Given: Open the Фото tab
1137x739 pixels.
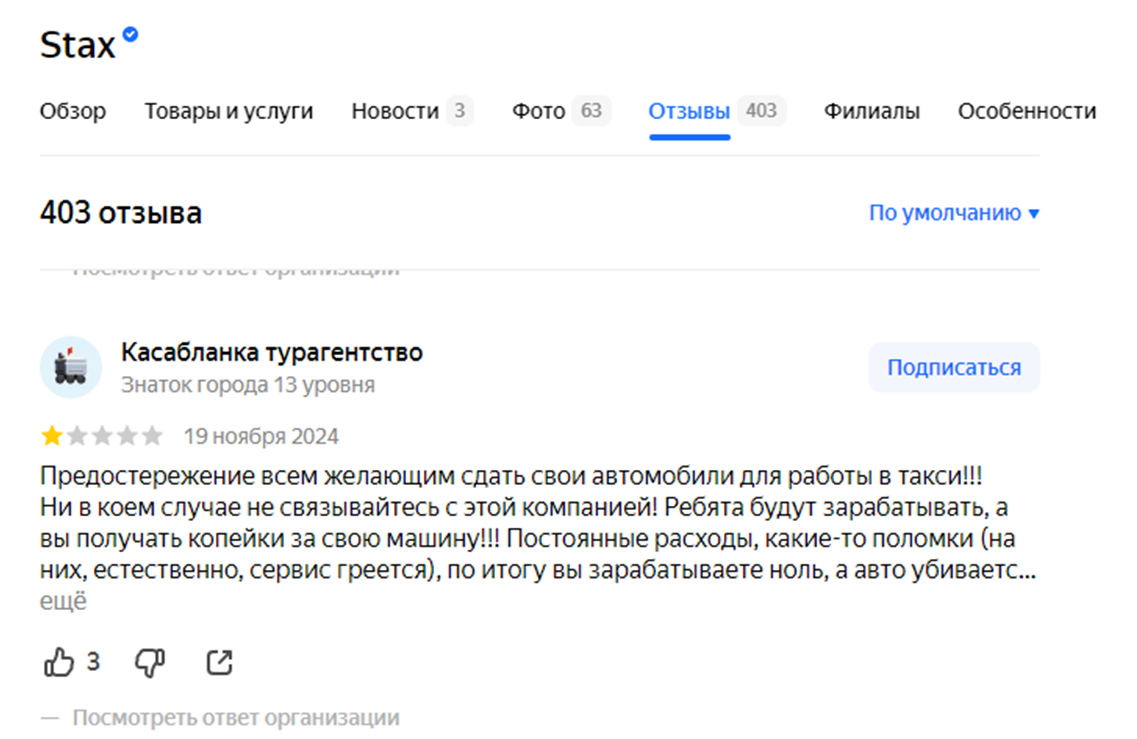Looking at the screenshot, I should coord(561,111).
